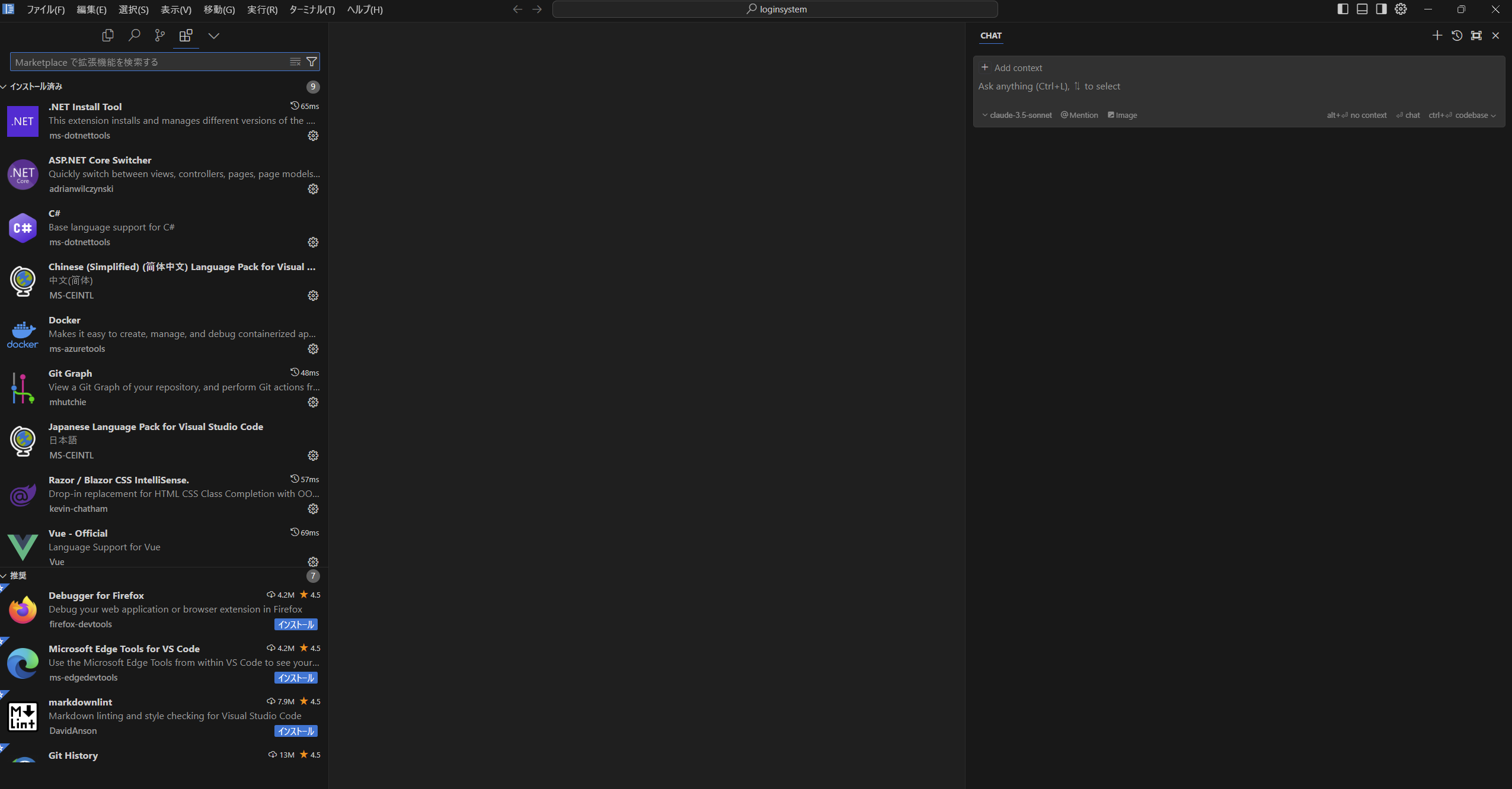Expand additional views chevron in sidebar
This screenshot has height=789, width=1512.
click(214, 36)
